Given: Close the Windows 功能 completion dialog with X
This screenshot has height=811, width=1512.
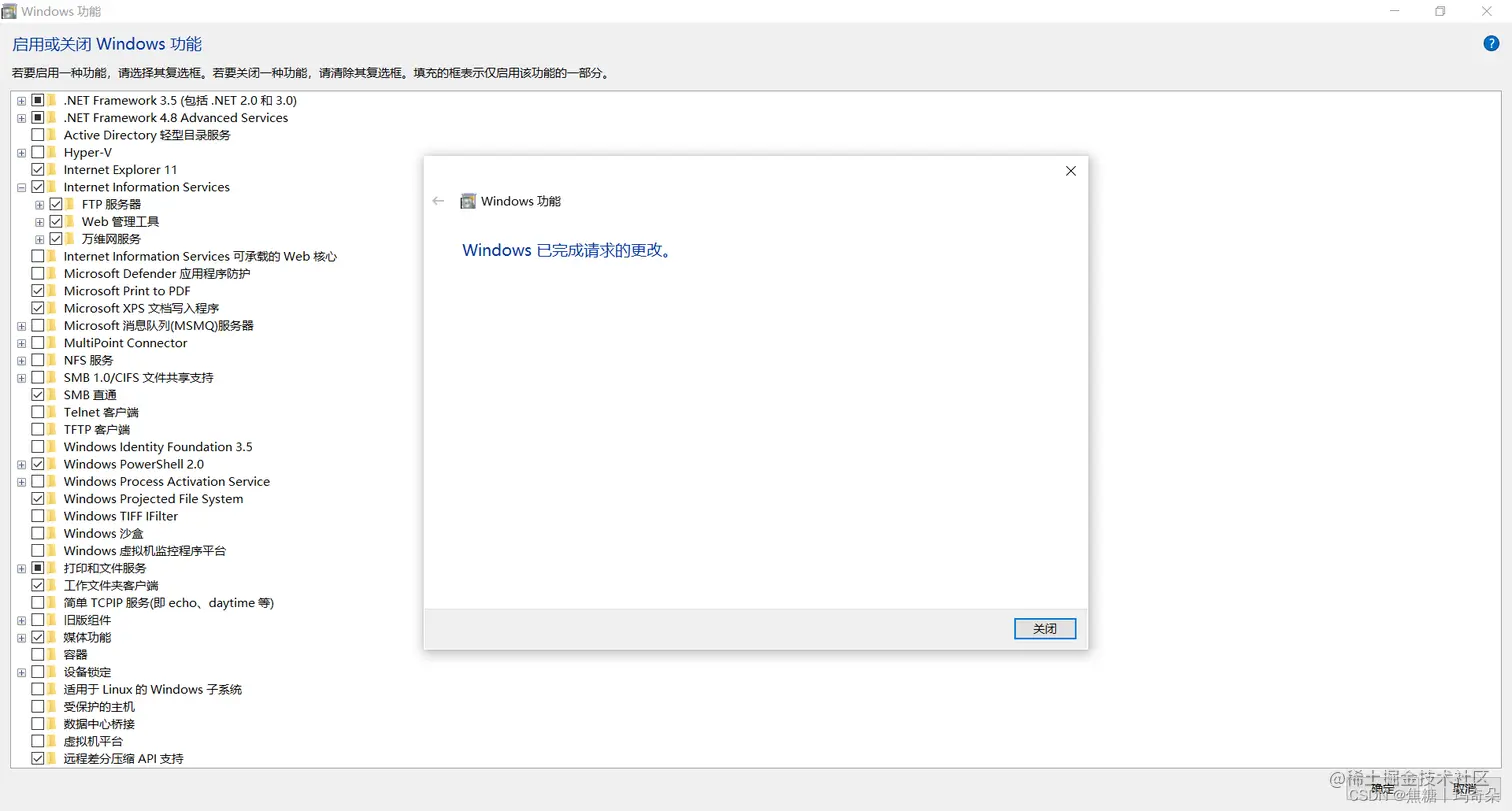Looking at the screenshot, I should point(1070,171).
